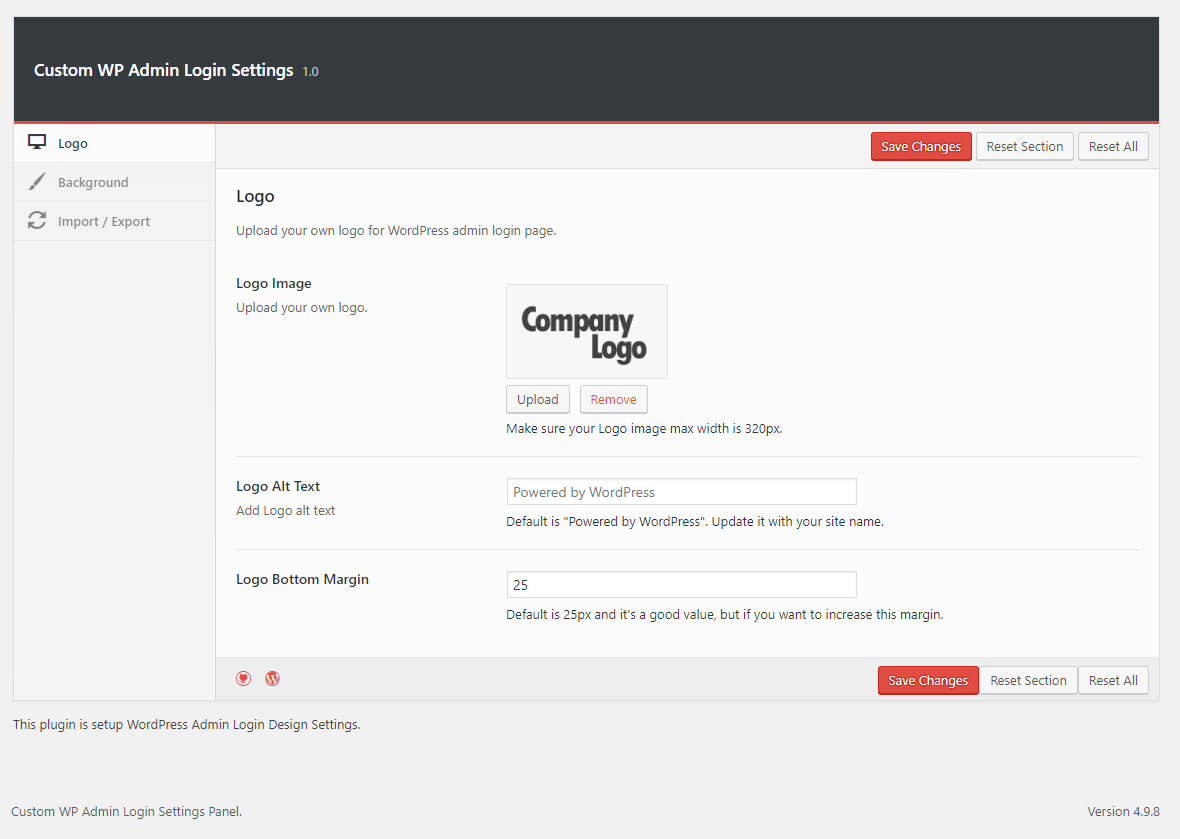
Task: Open the Import / Export tab
Action: (x=104, y=221)
